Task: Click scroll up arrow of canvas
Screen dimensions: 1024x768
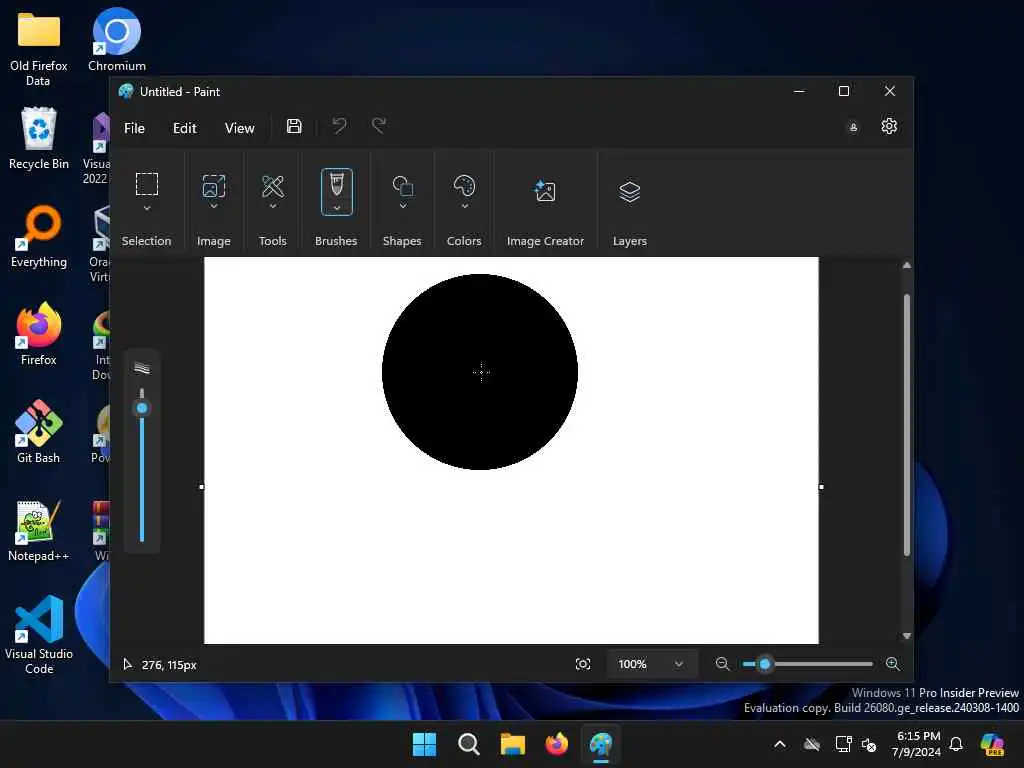Action: tap(906, 265)
